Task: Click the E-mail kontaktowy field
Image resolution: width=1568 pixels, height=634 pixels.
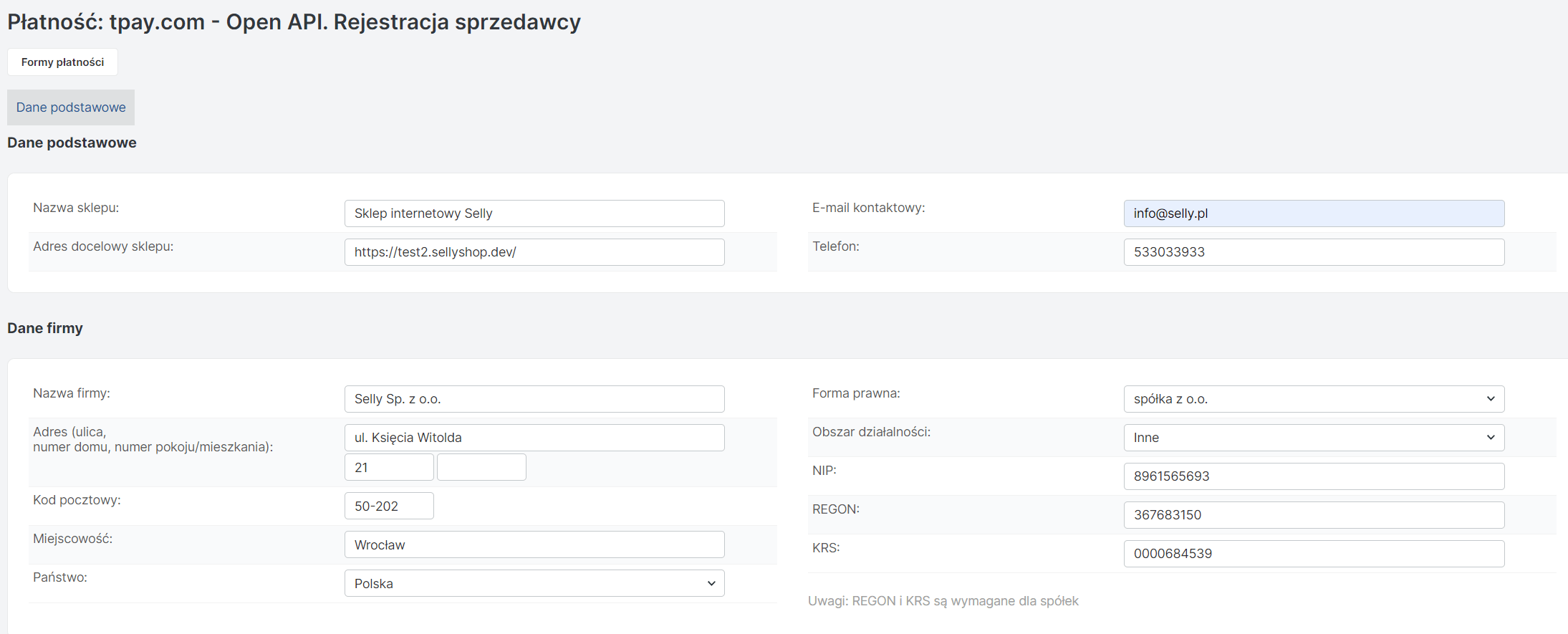Action: (x=1313, y=213)
